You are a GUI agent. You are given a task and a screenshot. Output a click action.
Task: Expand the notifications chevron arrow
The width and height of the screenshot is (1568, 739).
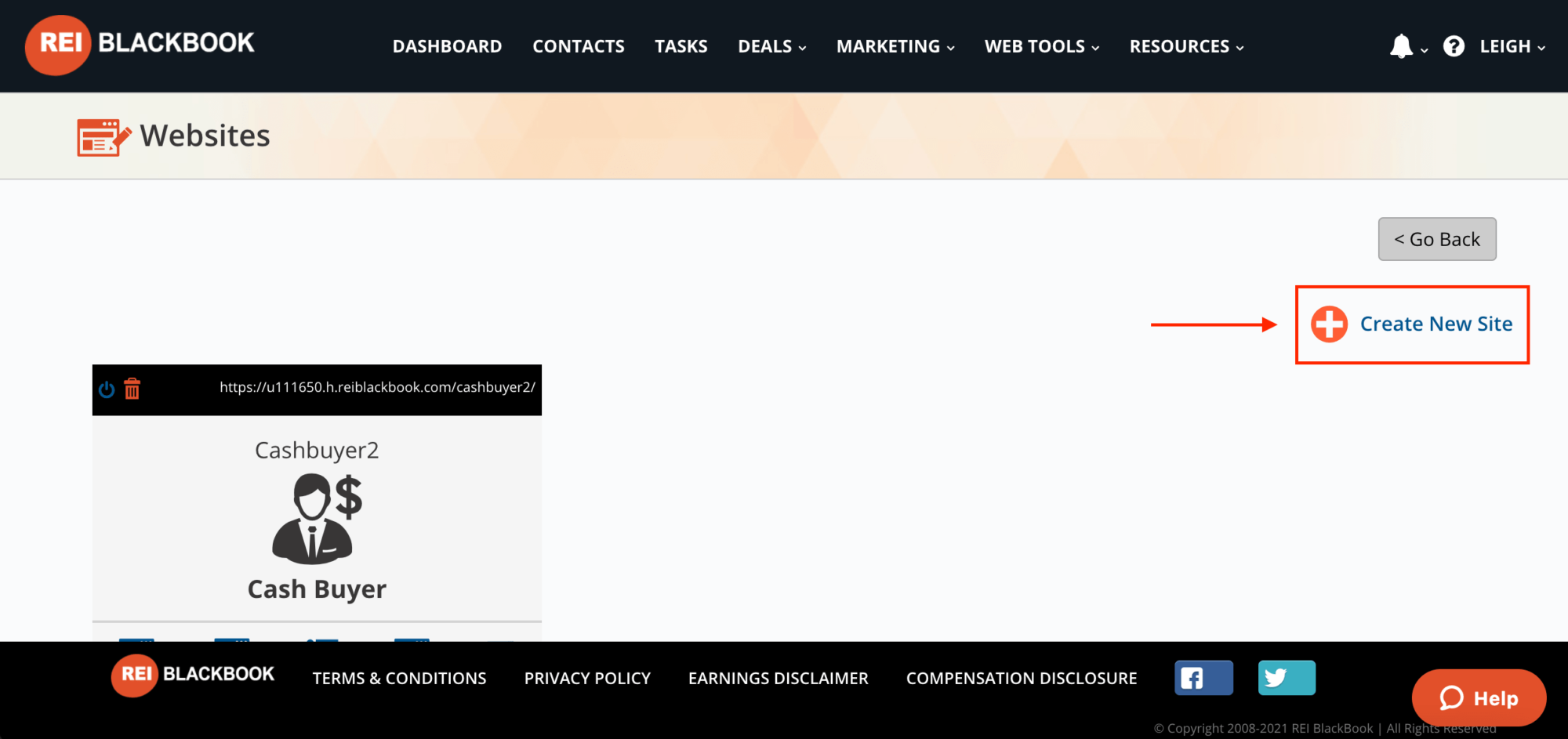1425,50
